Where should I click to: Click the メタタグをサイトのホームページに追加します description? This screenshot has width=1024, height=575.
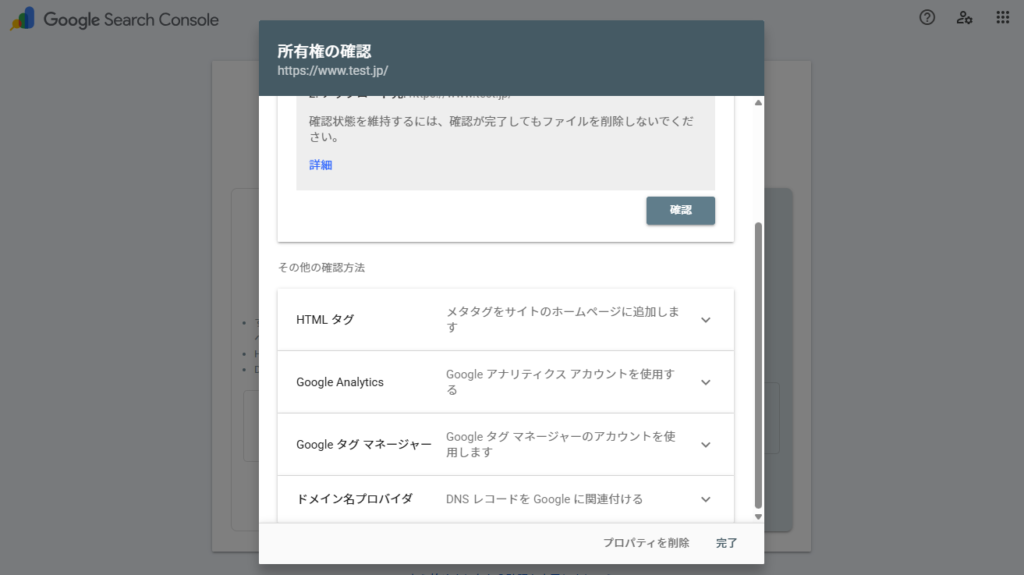pyautogui.click(x=563, y=320)
